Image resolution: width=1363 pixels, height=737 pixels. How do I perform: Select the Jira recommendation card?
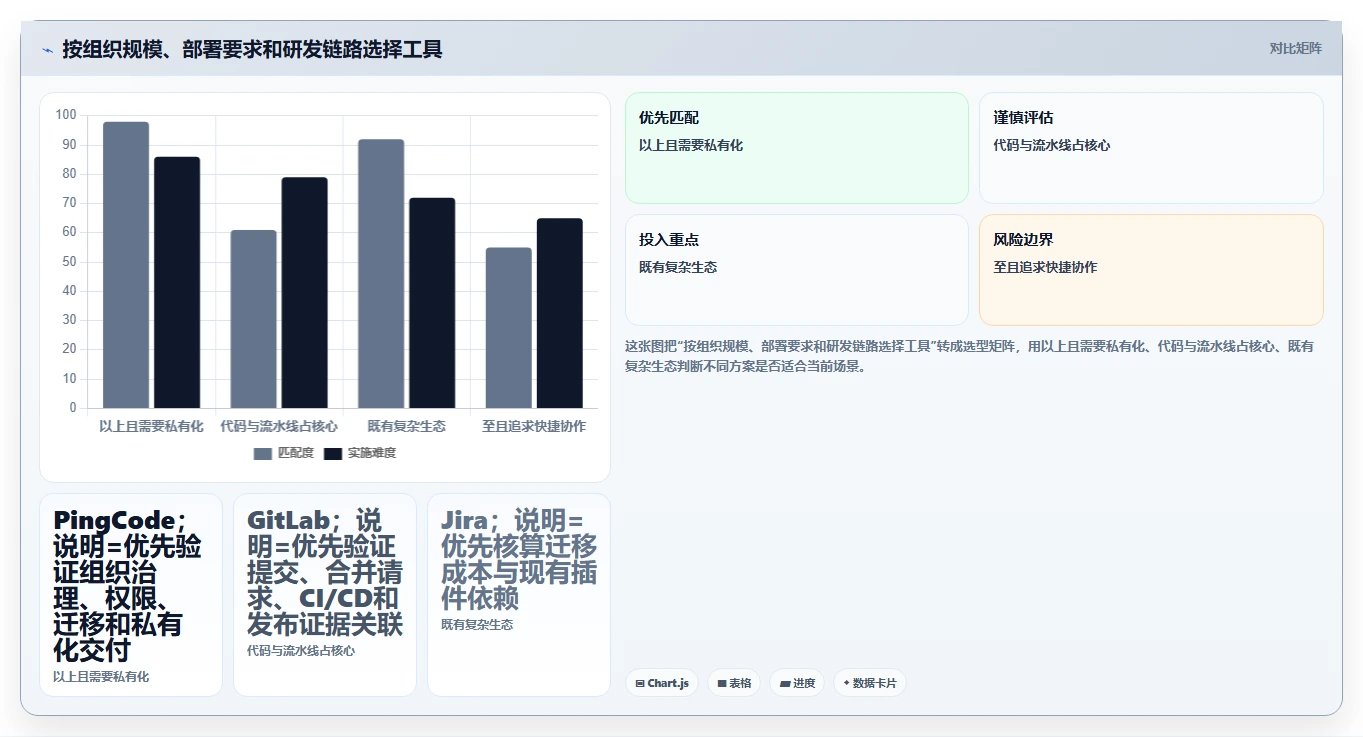519,595
